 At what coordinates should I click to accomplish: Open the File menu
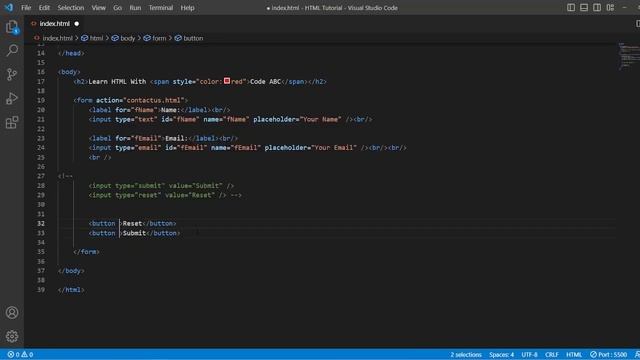tap(26, 8)
